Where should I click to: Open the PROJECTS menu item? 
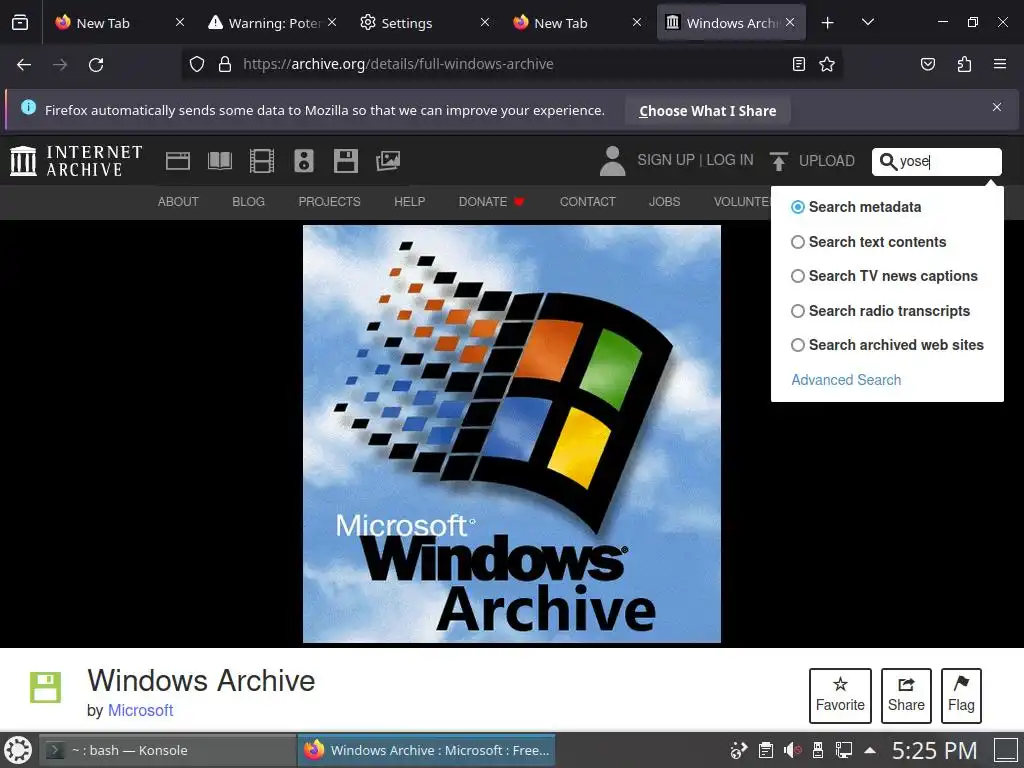point(329,202)
